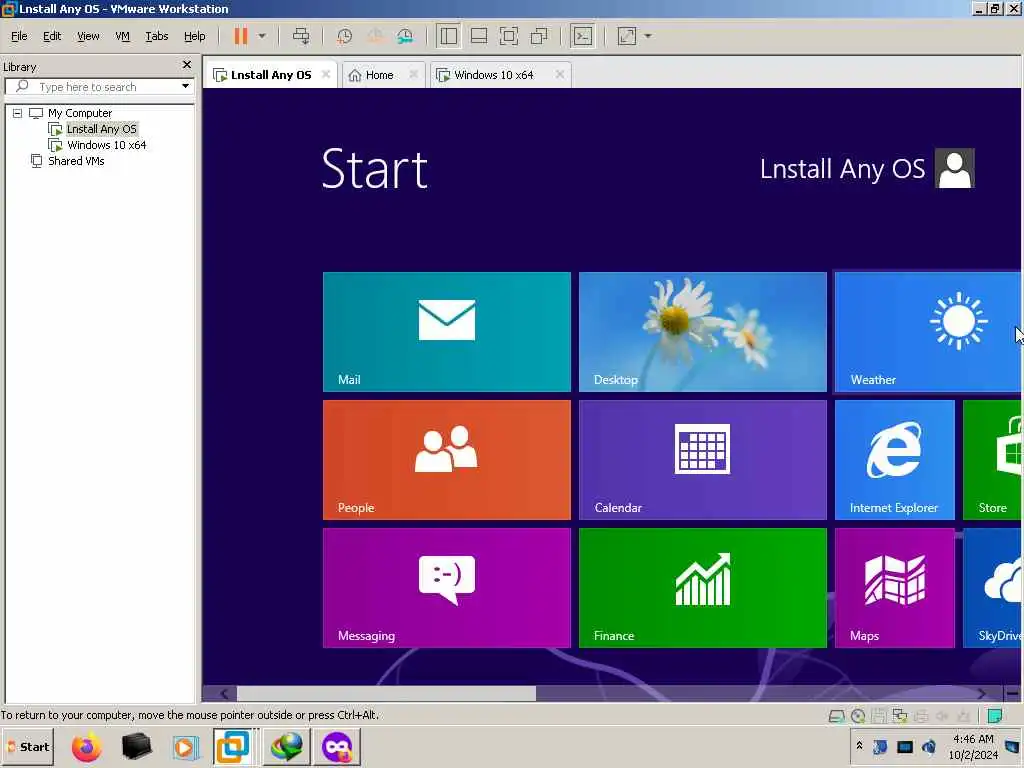The width and height of the screenshot is (1024, 768).
Task: Select Shared VMs in library tree
Action: coord(76,161)
